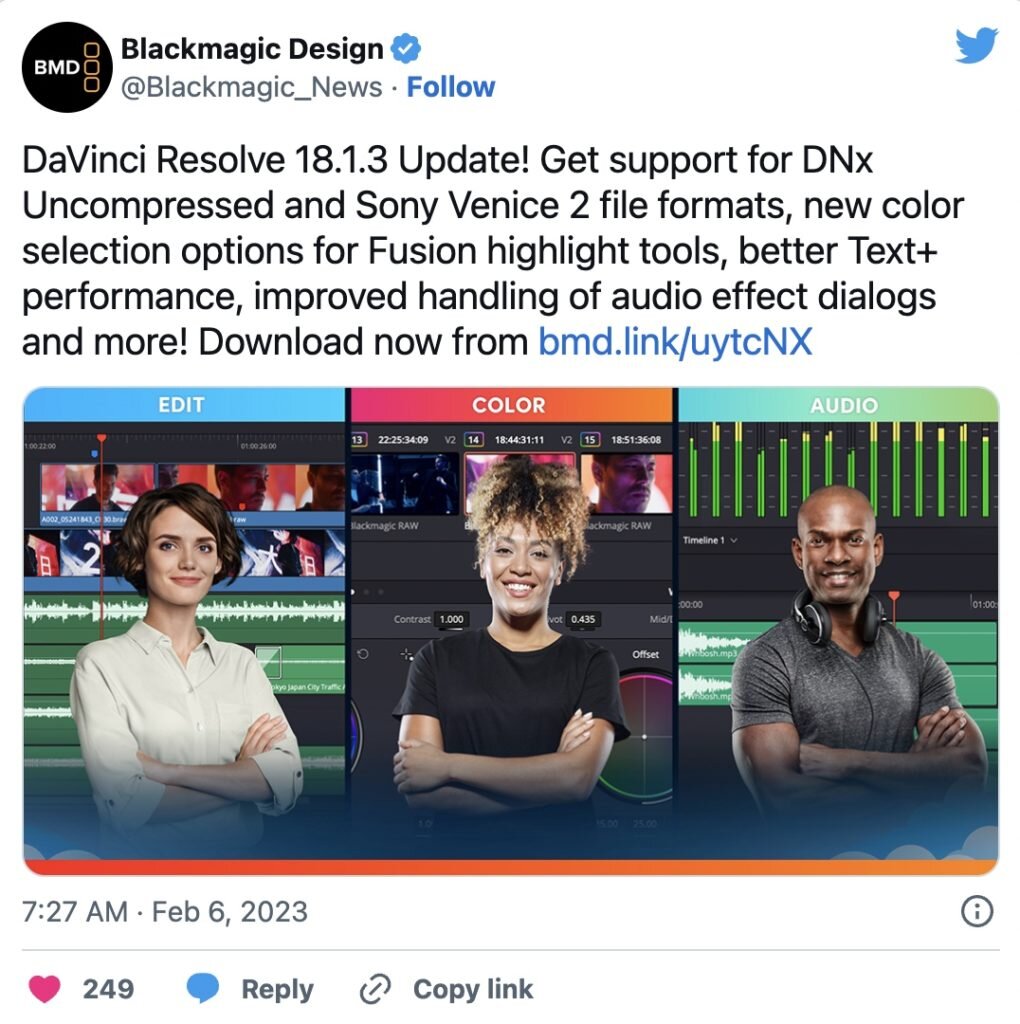
Task: Click the blue verified checkmark badge
Action: pos(406,49)
